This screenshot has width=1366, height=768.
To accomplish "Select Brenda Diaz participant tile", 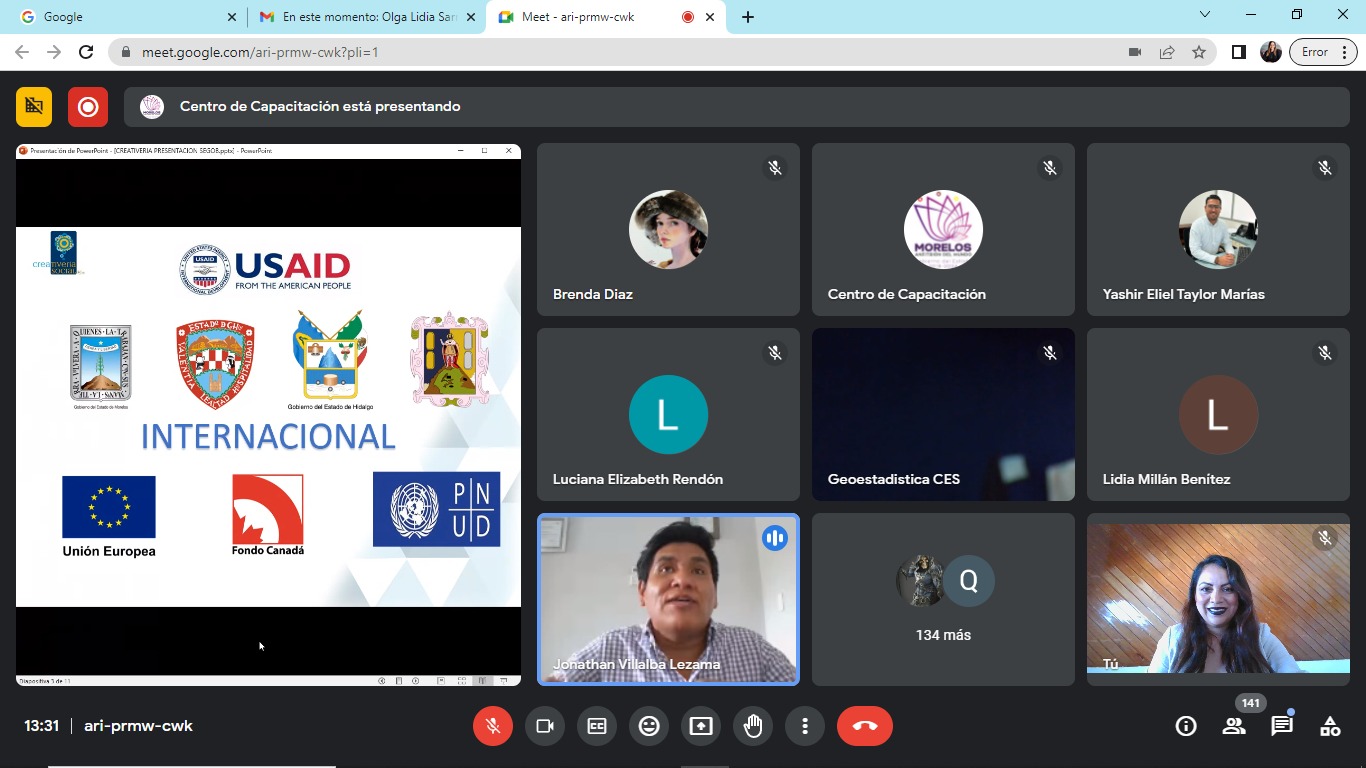I will [668, 229].
